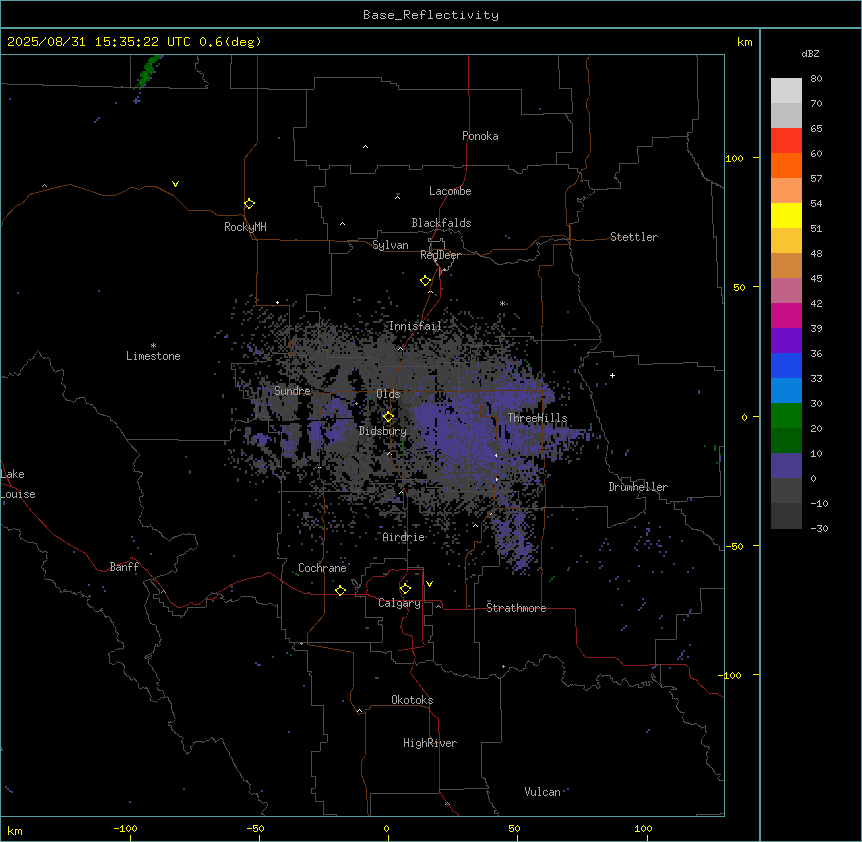The width and height of the screenshot is (862, 842).
Task: Click the white caret marker just above Lacombe
Action: coord(397,196)
